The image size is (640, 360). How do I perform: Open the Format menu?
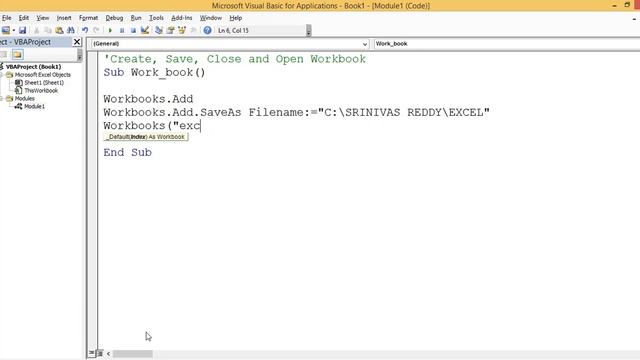click(88, 18)
